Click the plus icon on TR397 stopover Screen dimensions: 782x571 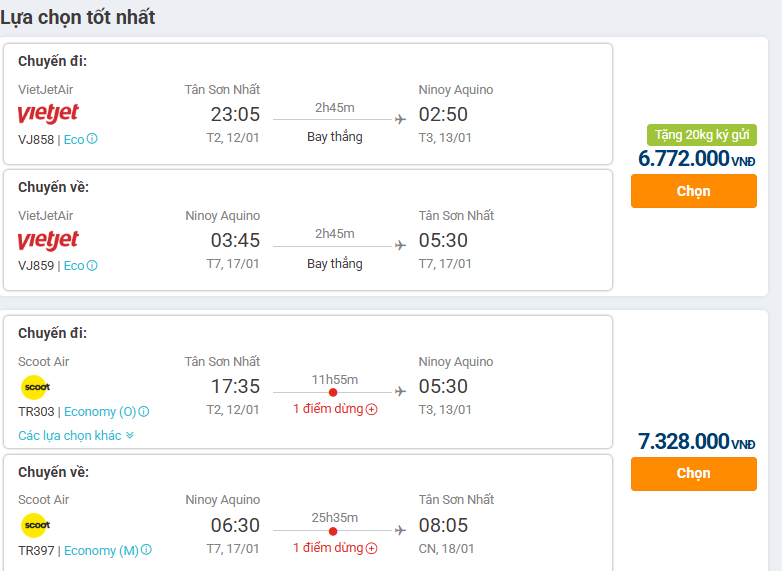pyautogui.click(x=372, y=548)
